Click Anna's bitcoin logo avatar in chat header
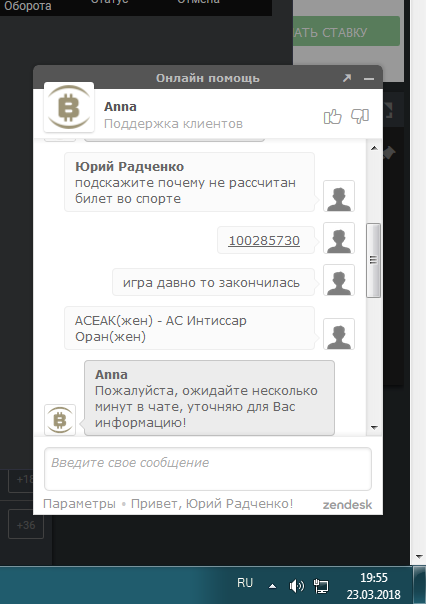426x604 pixels. [x=69, y=107]
